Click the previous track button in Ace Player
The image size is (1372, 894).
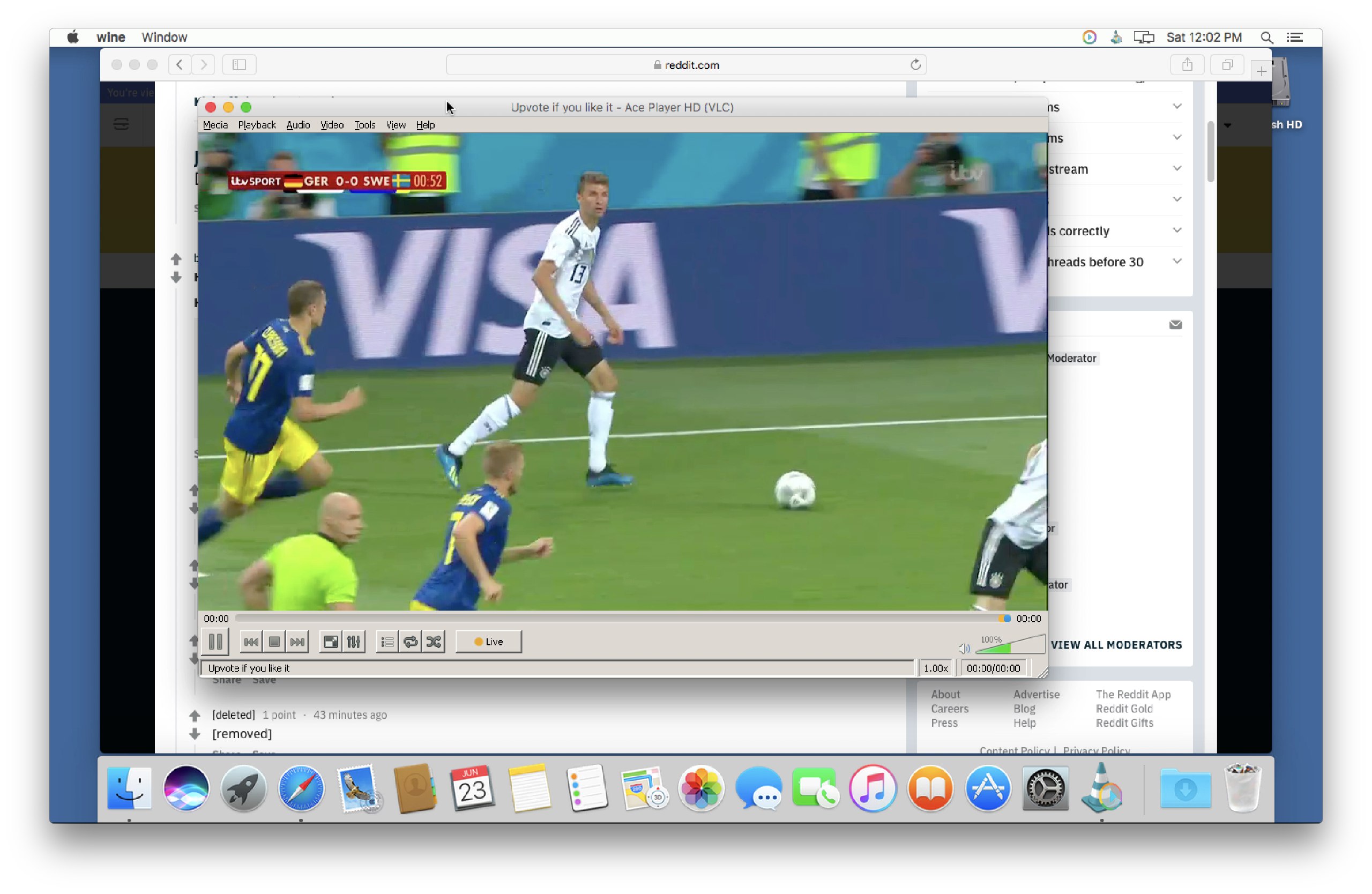tap(251, 642)
